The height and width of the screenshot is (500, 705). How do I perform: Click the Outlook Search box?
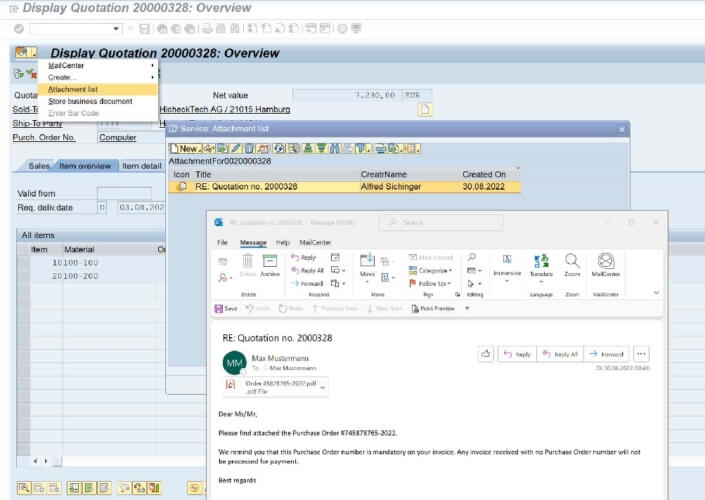tap(441, 222)
